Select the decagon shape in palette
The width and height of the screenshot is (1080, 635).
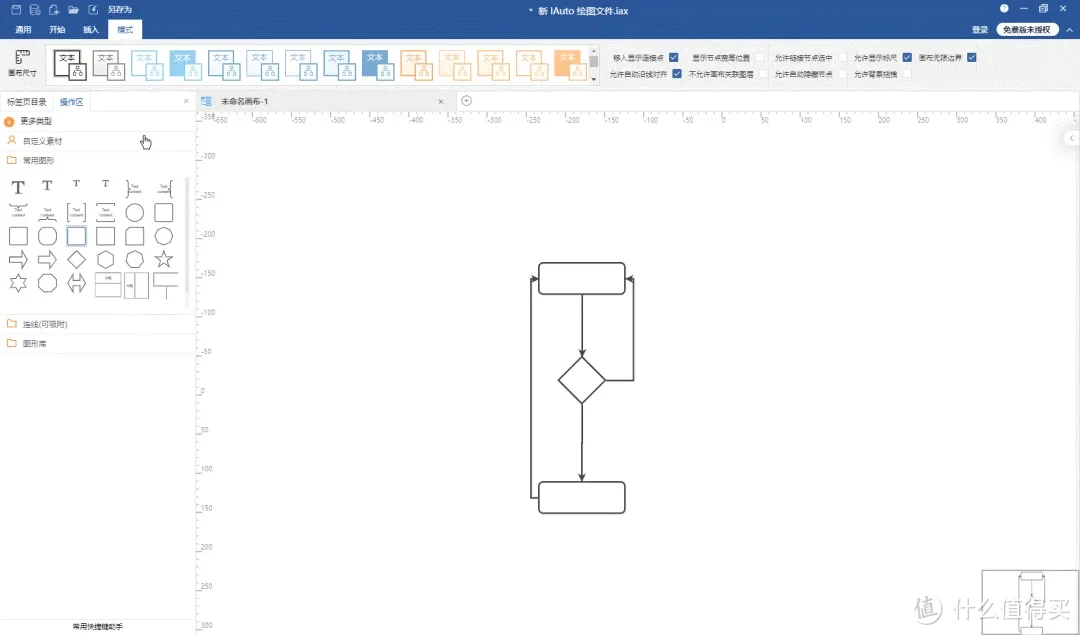163,236
